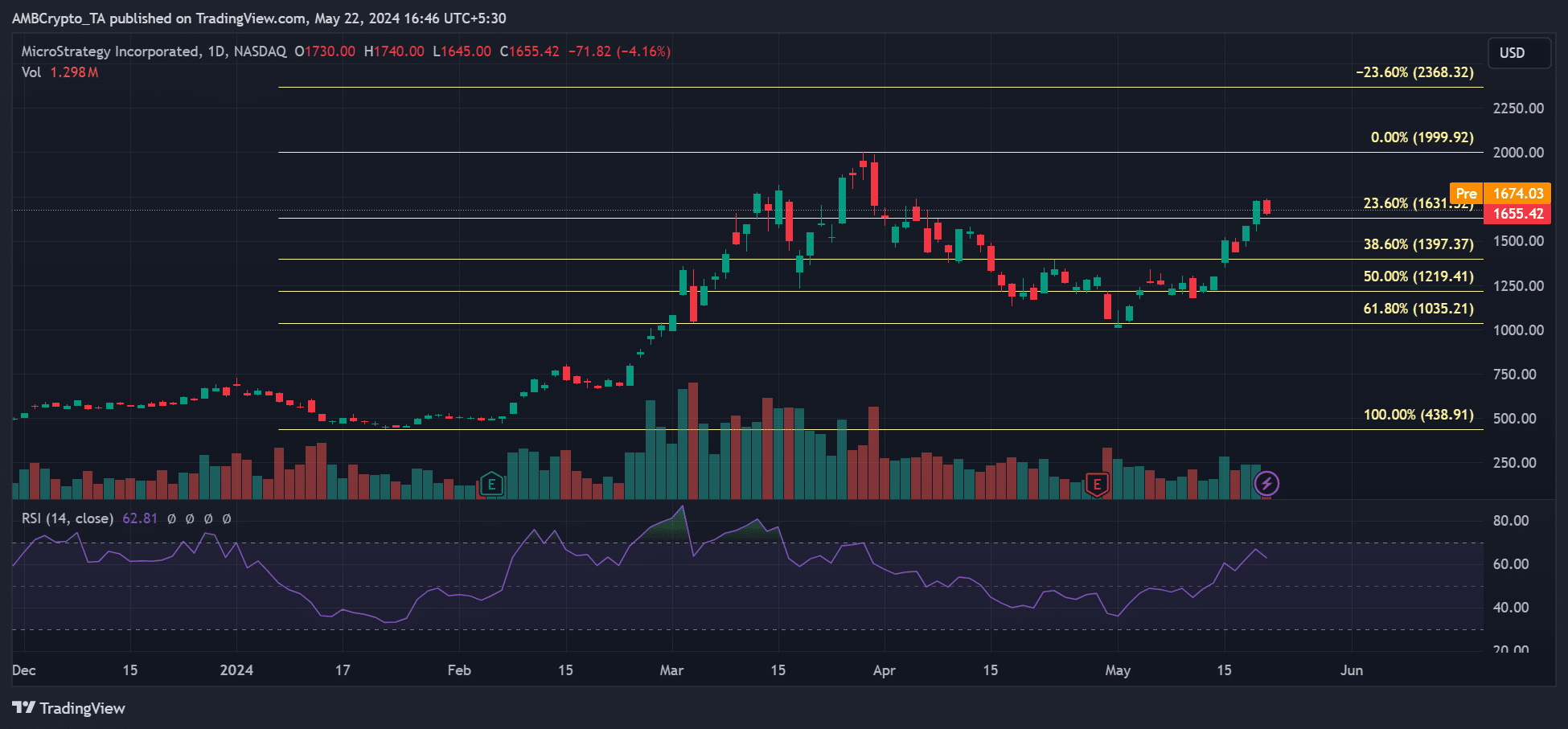This screenshot has width=1568, height=729.
Task: Click the May date axis label
Action: click(1118, 670)
